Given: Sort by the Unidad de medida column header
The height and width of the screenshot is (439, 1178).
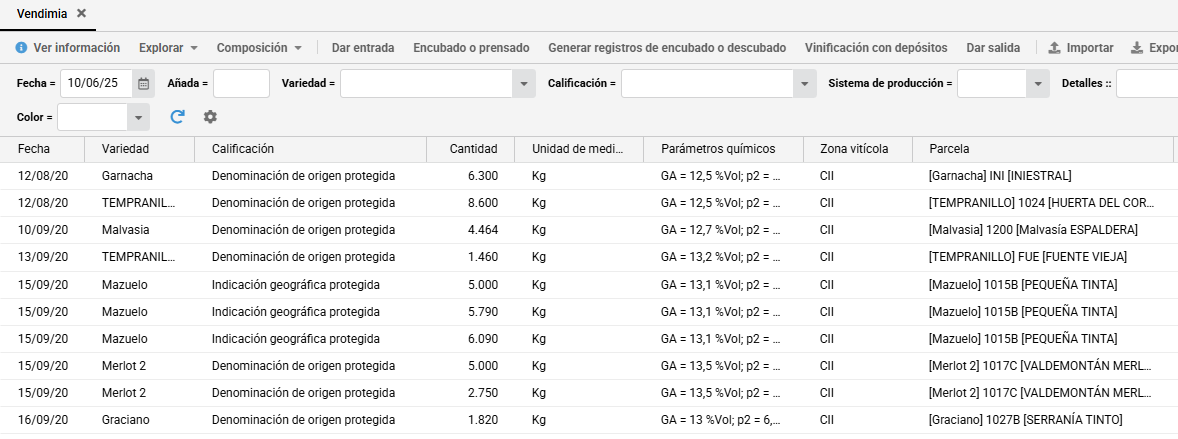Looking at the screenshot, I should [x=578, y=149].
